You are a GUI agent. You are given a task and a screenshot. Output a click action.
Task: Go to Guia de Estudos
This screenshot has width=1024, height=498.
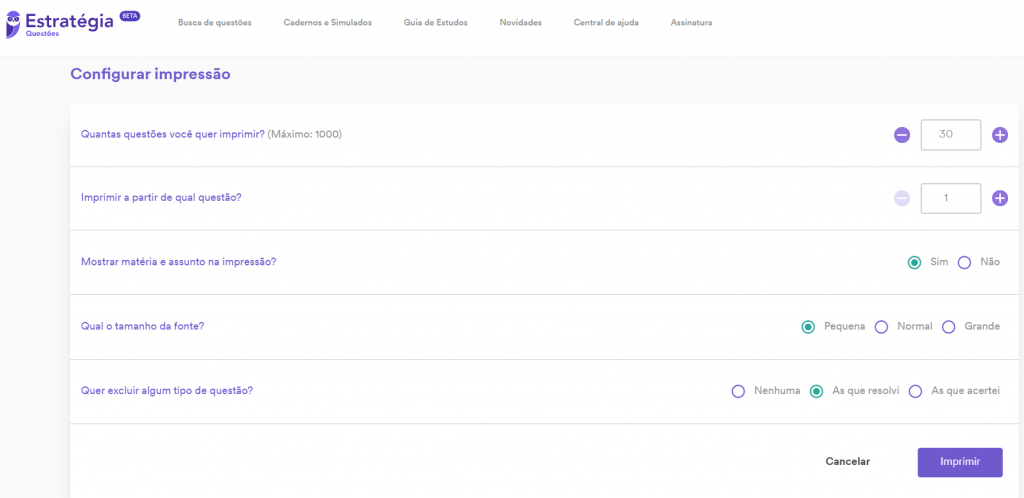[436, 23]
